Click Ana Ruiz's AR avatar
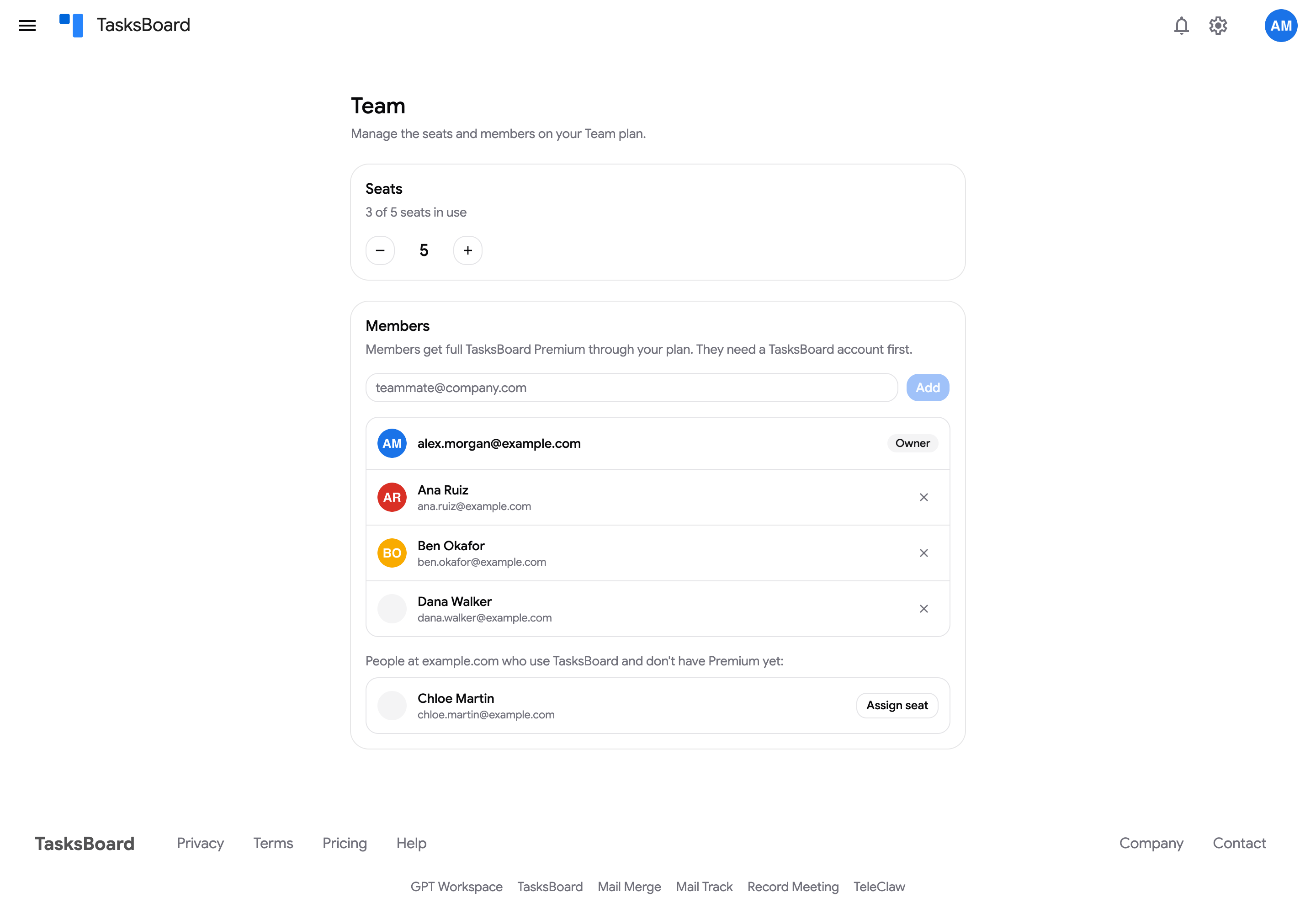Image resolution: width=1316 pixels, height=914 pixels. (392, 497)
